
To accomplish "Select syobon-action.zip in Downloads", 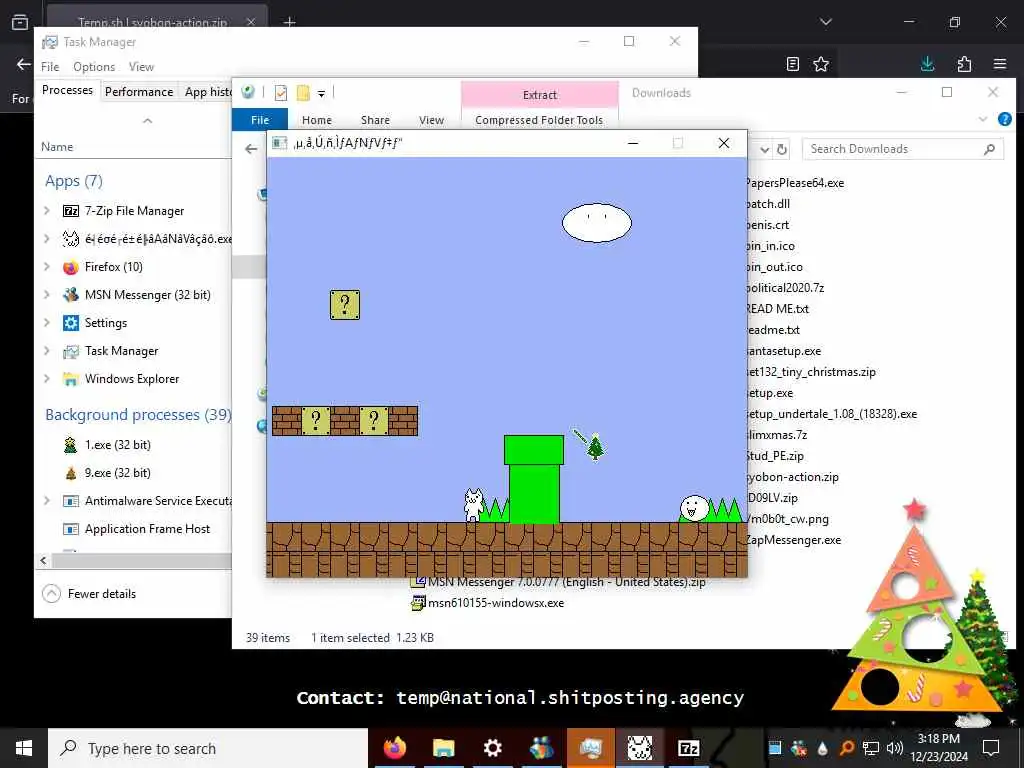I will pos(793,477).
